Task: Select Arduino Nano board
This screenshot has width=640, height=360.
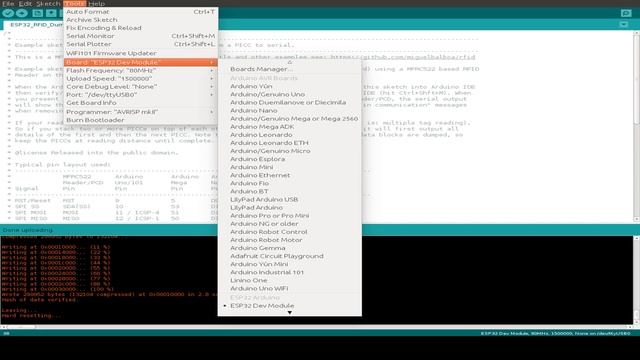Action: pyautogui.click(x=289, y=111)
